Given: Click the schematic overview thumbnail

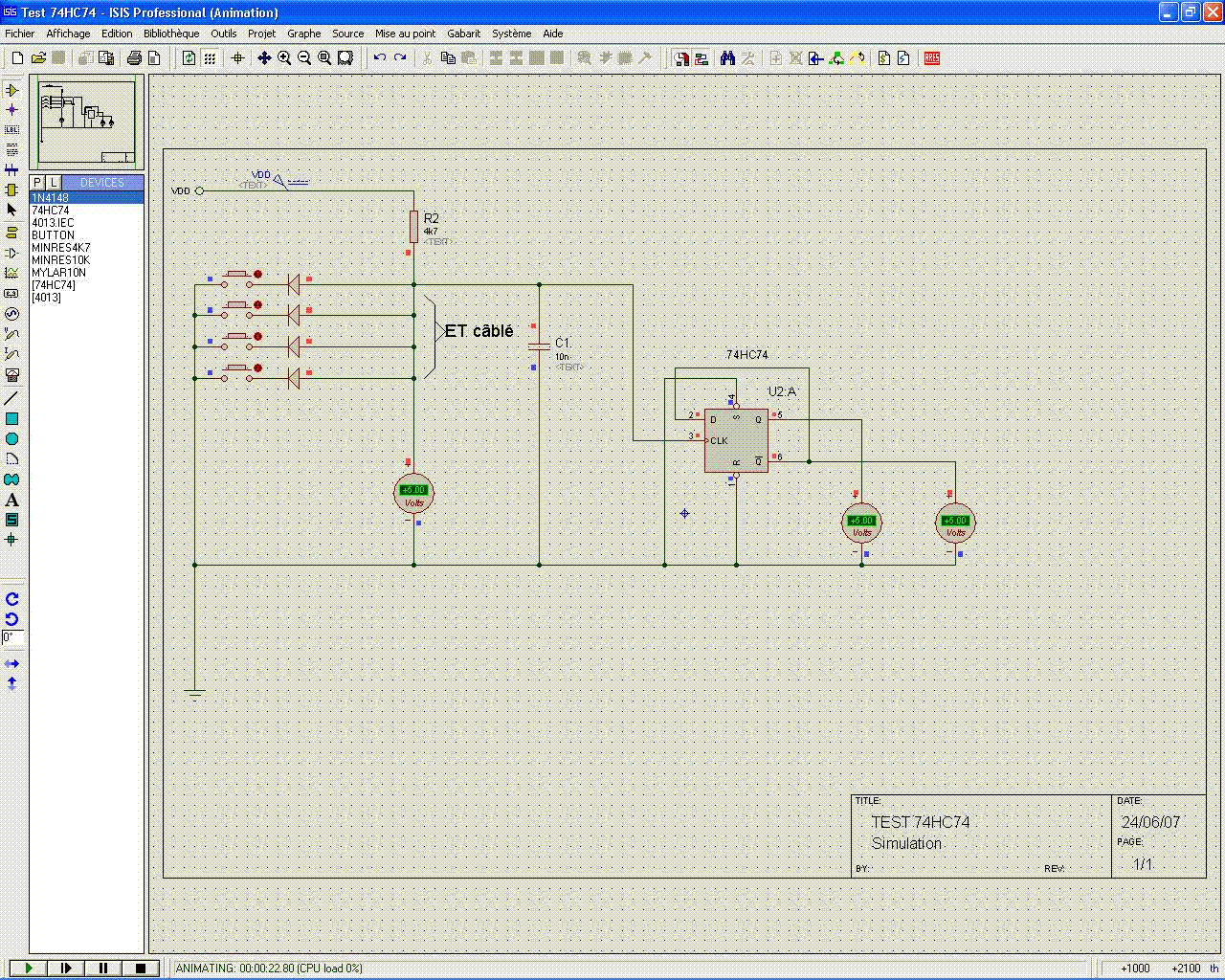Looking at the screenshot, I should (x=86, y=122).
